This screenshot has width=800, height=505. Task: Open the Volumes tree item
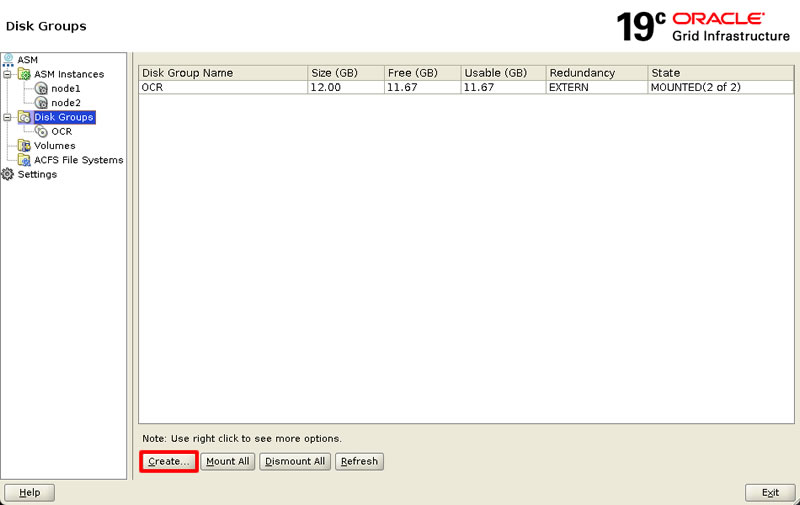(x=55, y=146)
